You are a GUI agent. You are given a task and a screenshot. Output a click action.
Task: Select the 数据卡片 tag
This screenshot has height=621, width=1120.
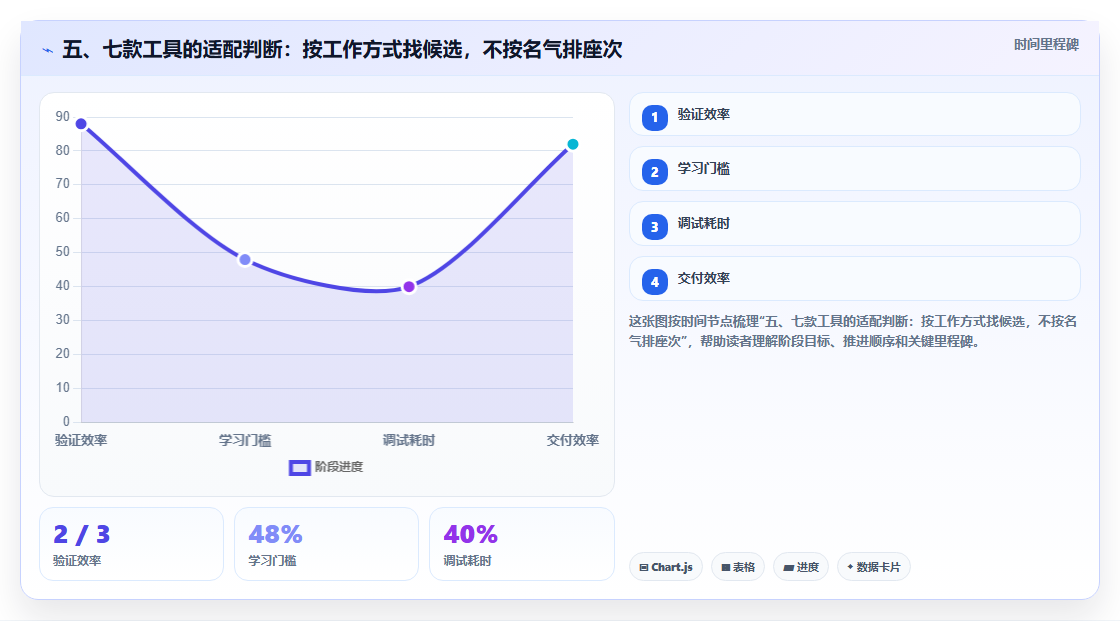tap(874, 567)
